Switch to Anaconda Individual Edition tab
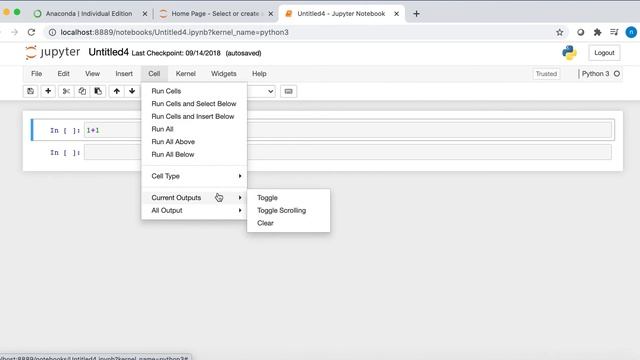This screenshot has height=360, width=640. pos(89,14)
